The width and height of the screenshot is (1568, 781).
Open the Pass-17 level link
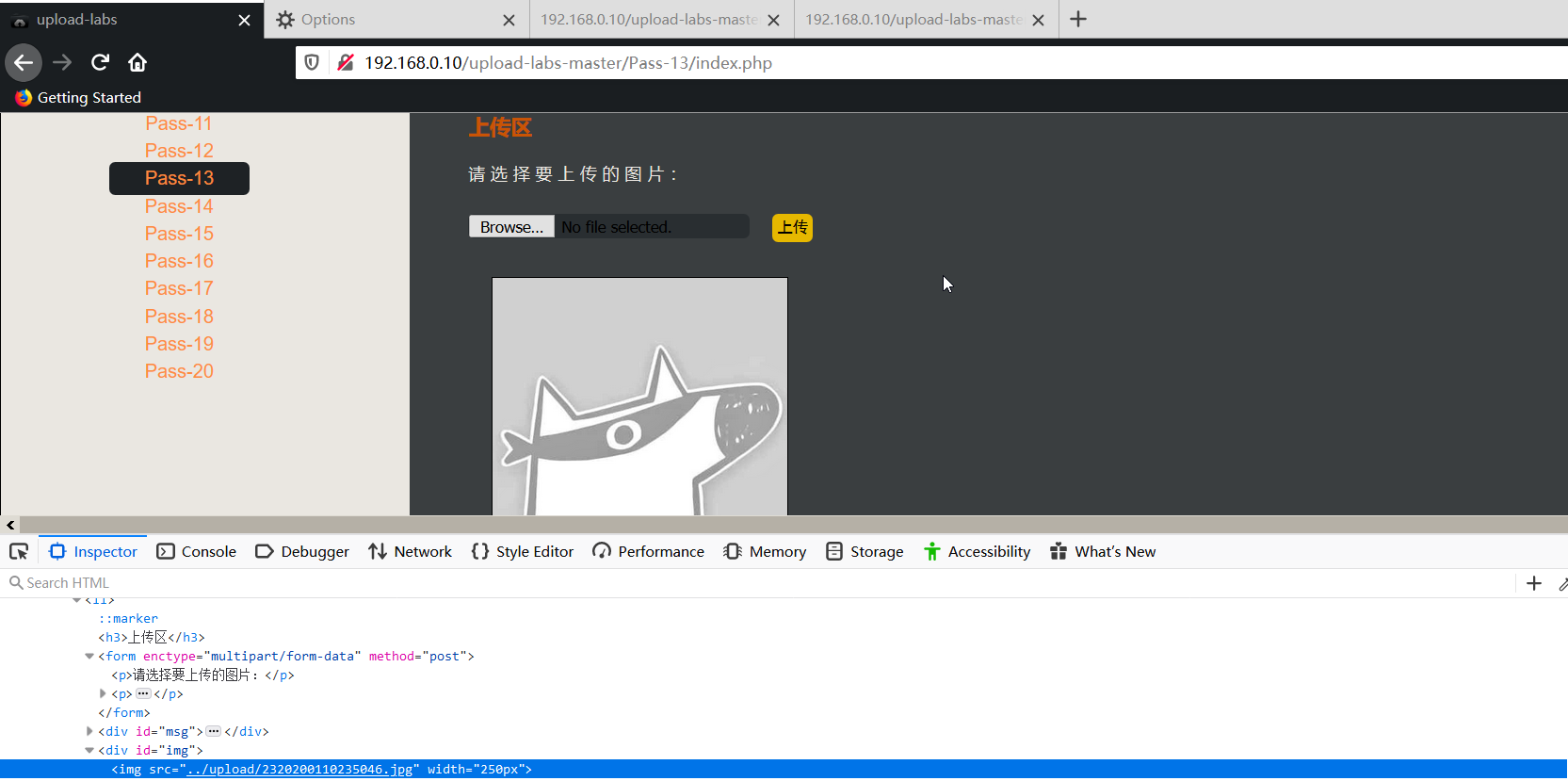tap(179, 288)
